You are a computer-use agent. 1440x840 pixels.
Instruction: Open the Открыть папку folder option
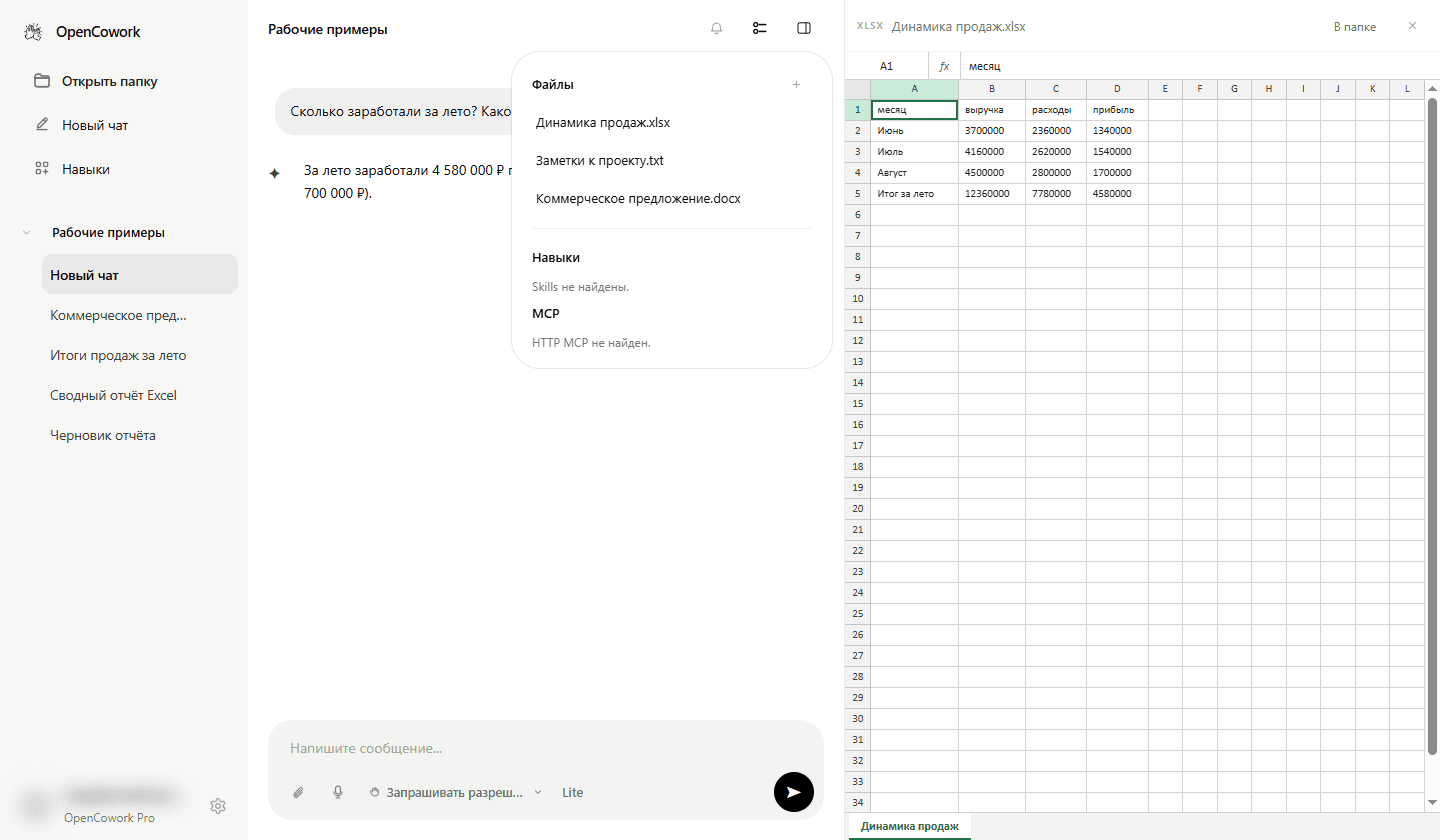coord(96,81)
